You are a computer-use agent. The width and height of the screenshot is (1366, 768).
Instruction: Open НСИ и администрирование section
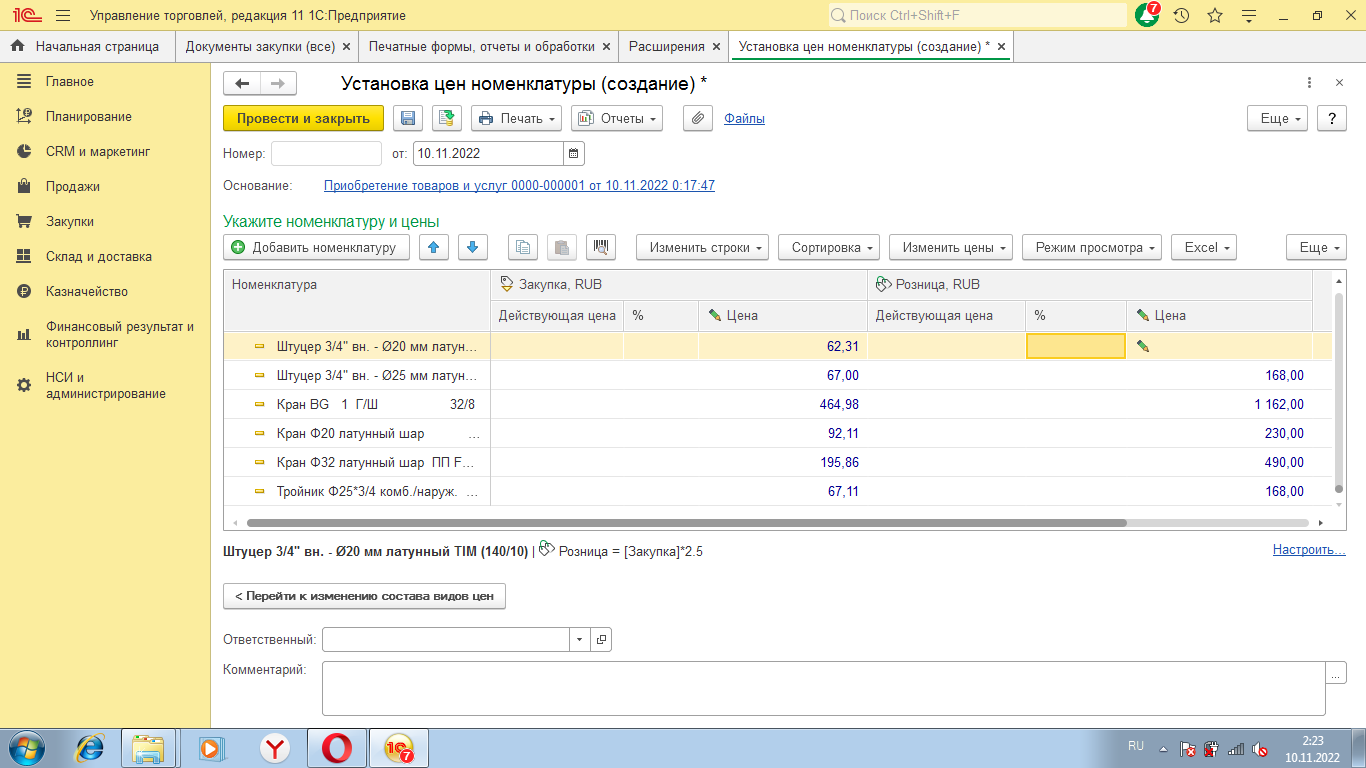coord(105,385)
